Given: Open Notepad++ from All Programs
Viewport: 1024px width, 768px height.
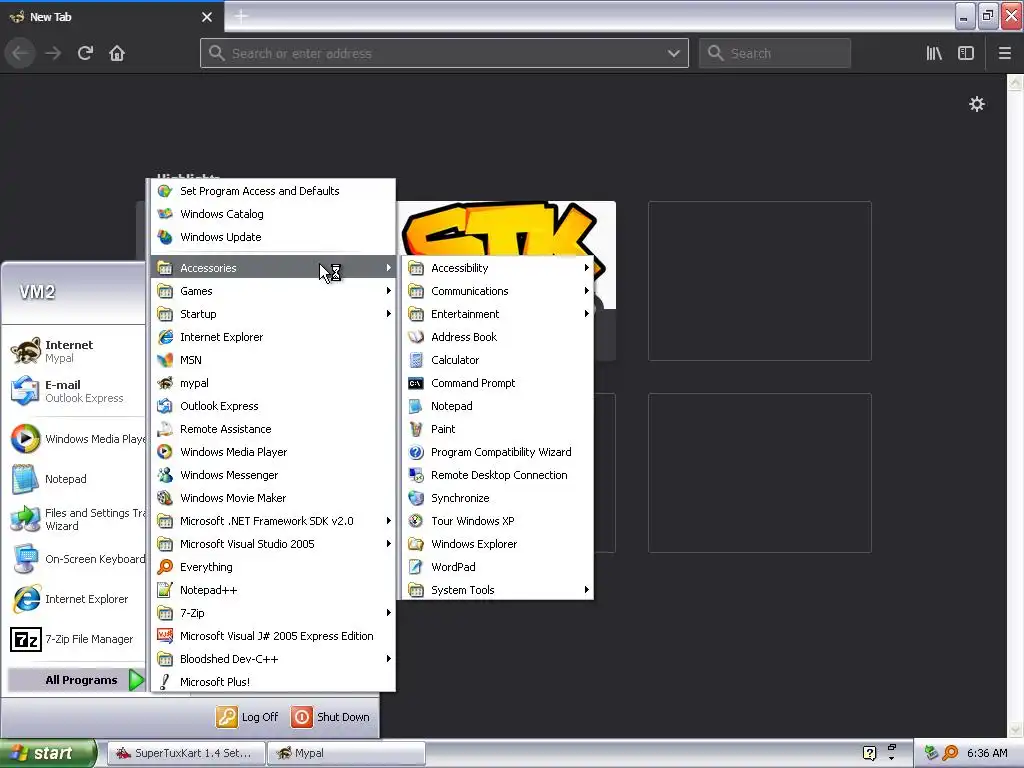Looking at the screenshot, I should point(273,590).
